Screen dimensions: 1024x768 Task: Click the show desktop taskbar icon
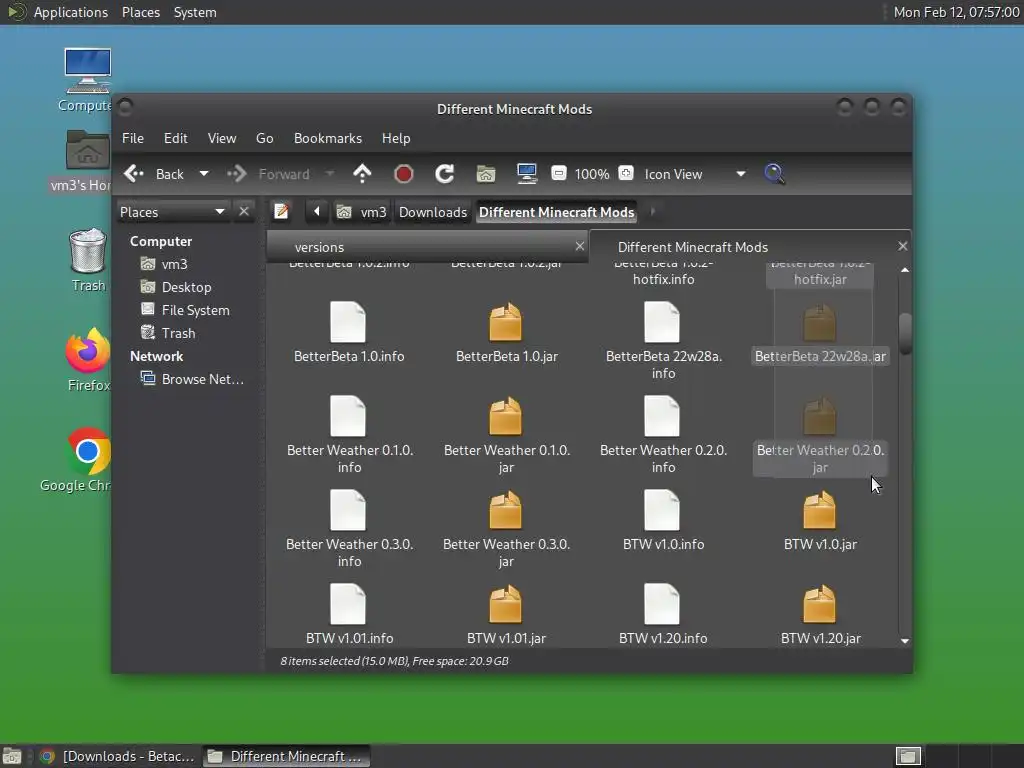pos(12,756)
